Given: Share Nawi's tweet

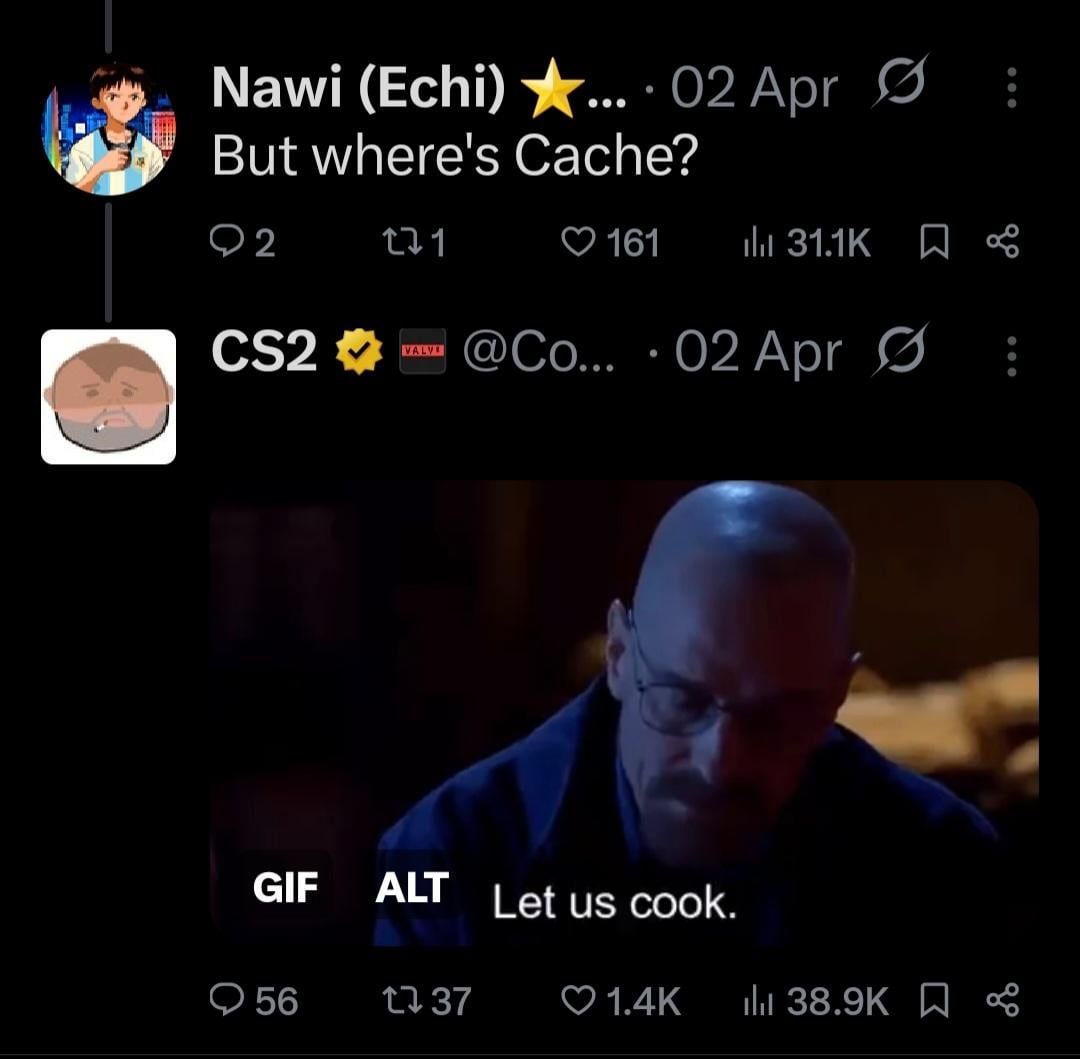Looking at the screenshot, I should [1003, 242].
